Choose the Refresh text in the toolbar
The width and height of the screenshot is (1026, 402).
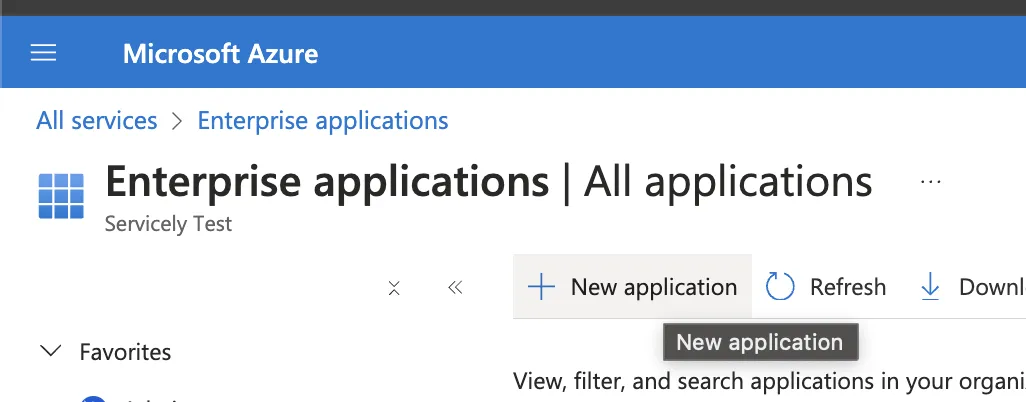[847, 287]
